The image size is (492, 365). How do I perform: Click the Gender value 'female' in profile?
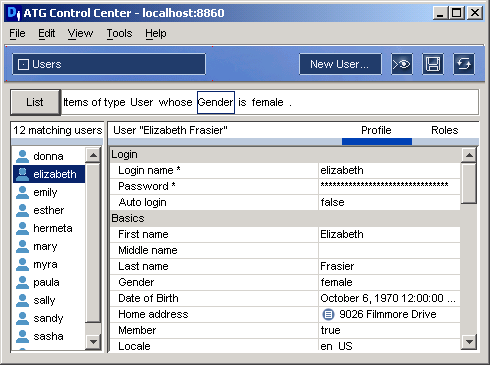click(389, 282)
